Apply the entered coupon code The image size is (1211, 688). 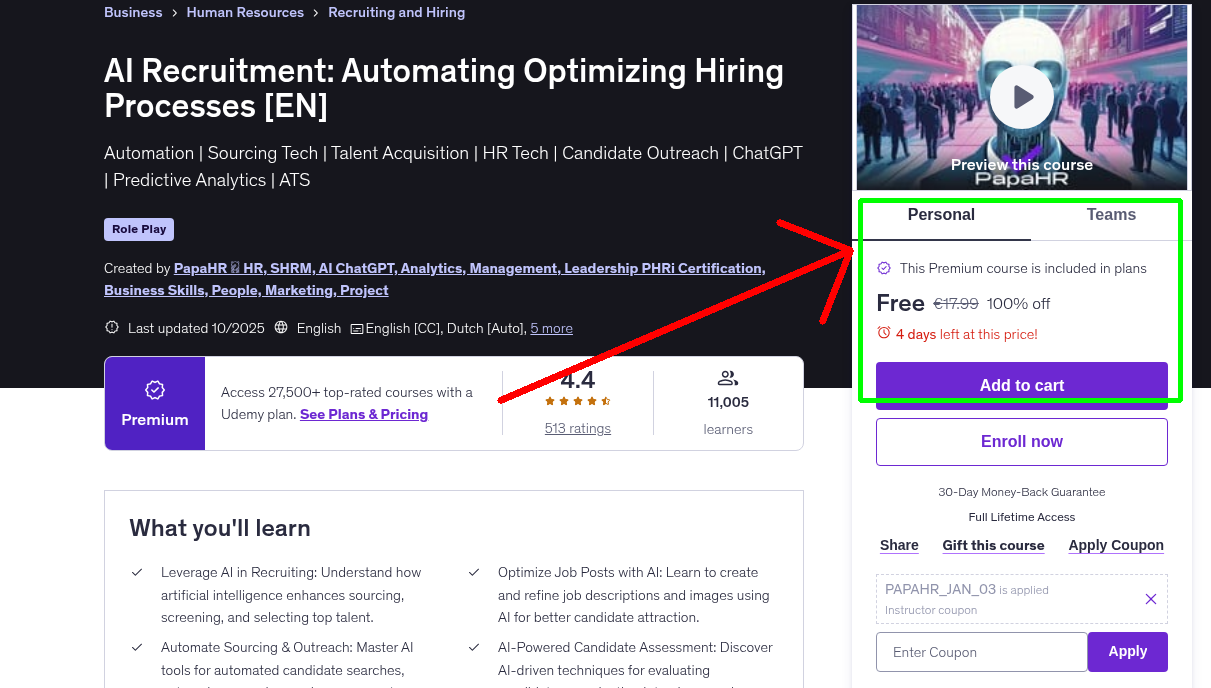(1127, 651)
